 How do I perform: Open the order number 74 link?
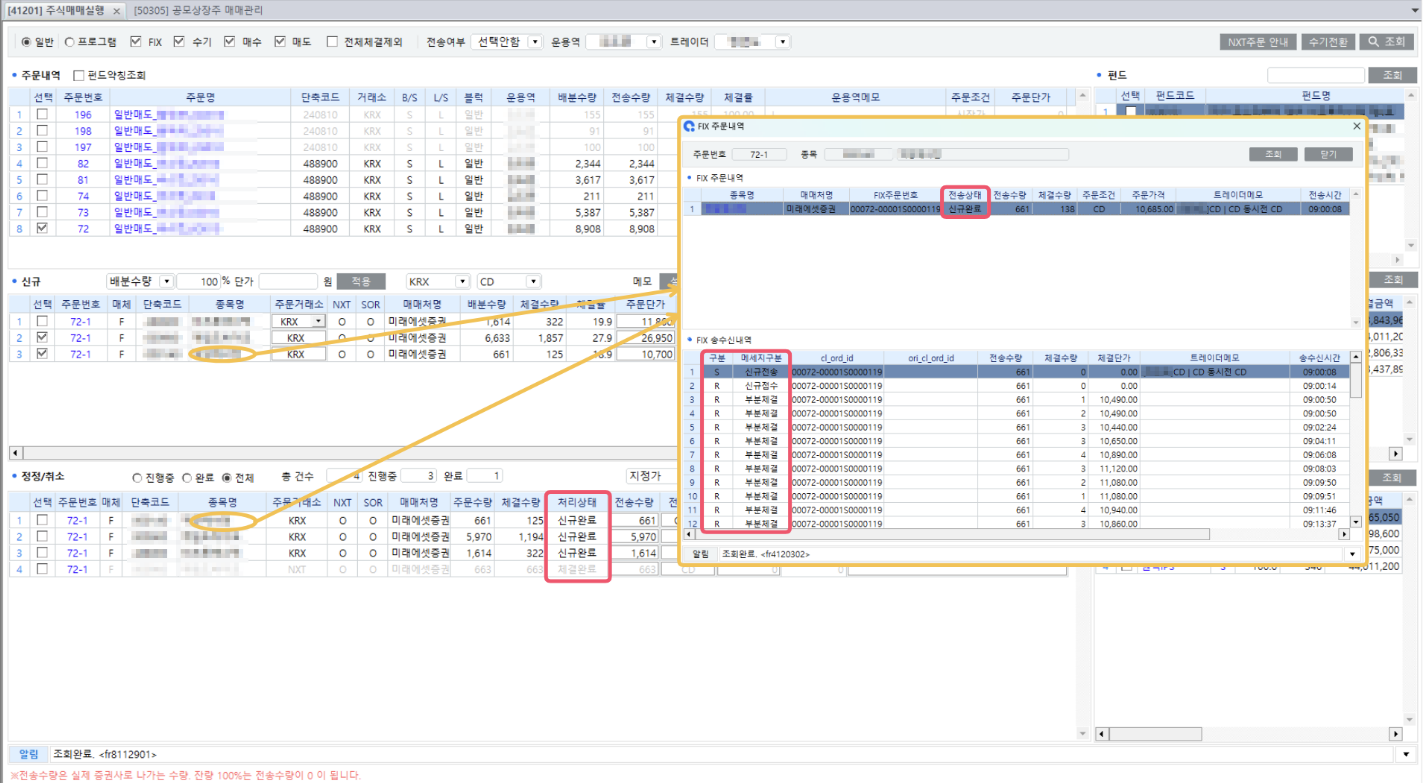coord(83,196)
